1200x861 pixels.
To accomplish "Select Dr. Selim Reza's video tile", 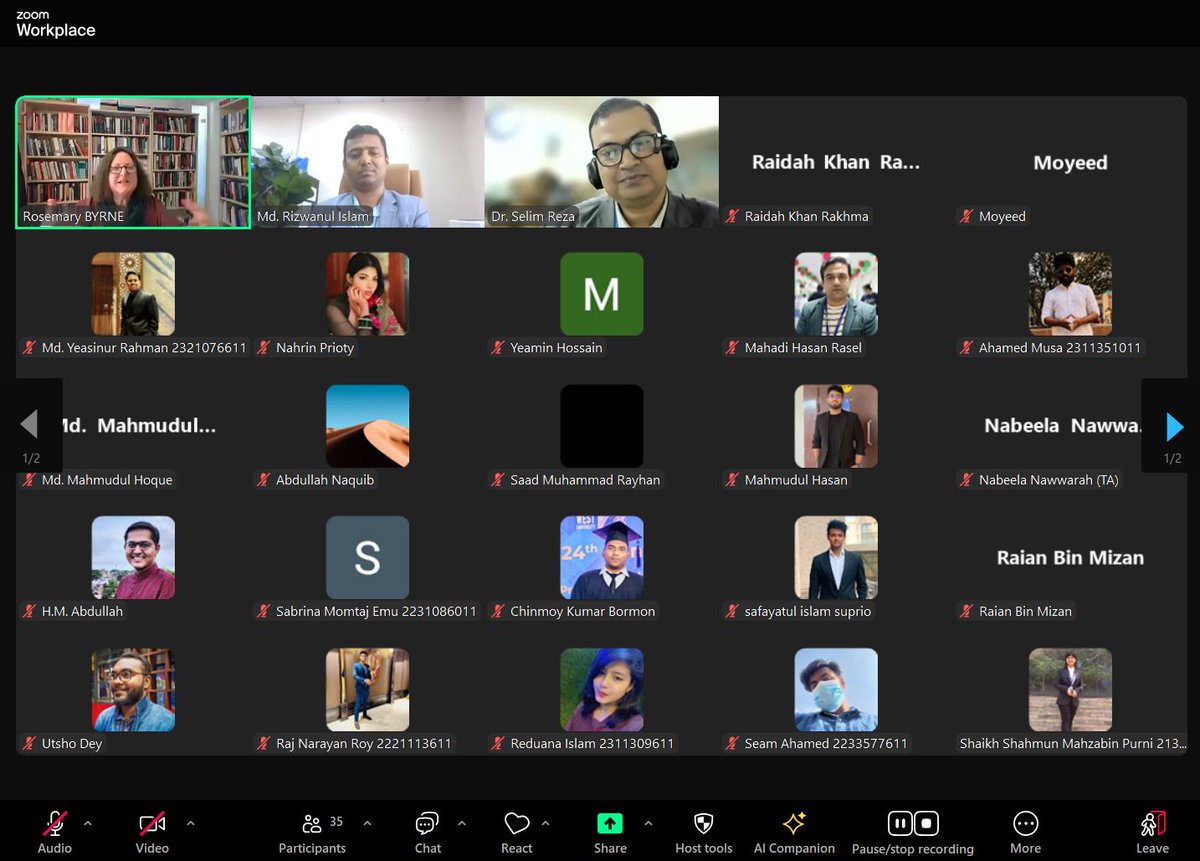I will [601, 162].
